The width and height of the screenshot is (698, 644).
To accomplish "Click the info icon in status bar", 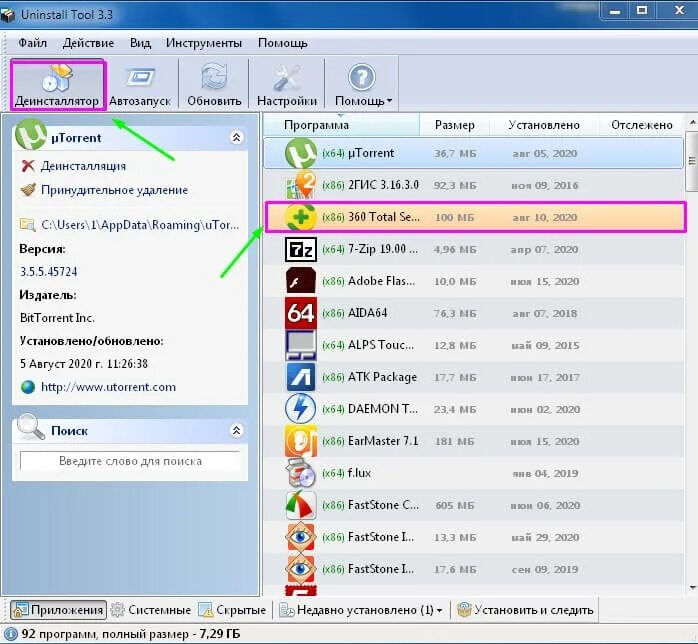I will coord(10,634).
